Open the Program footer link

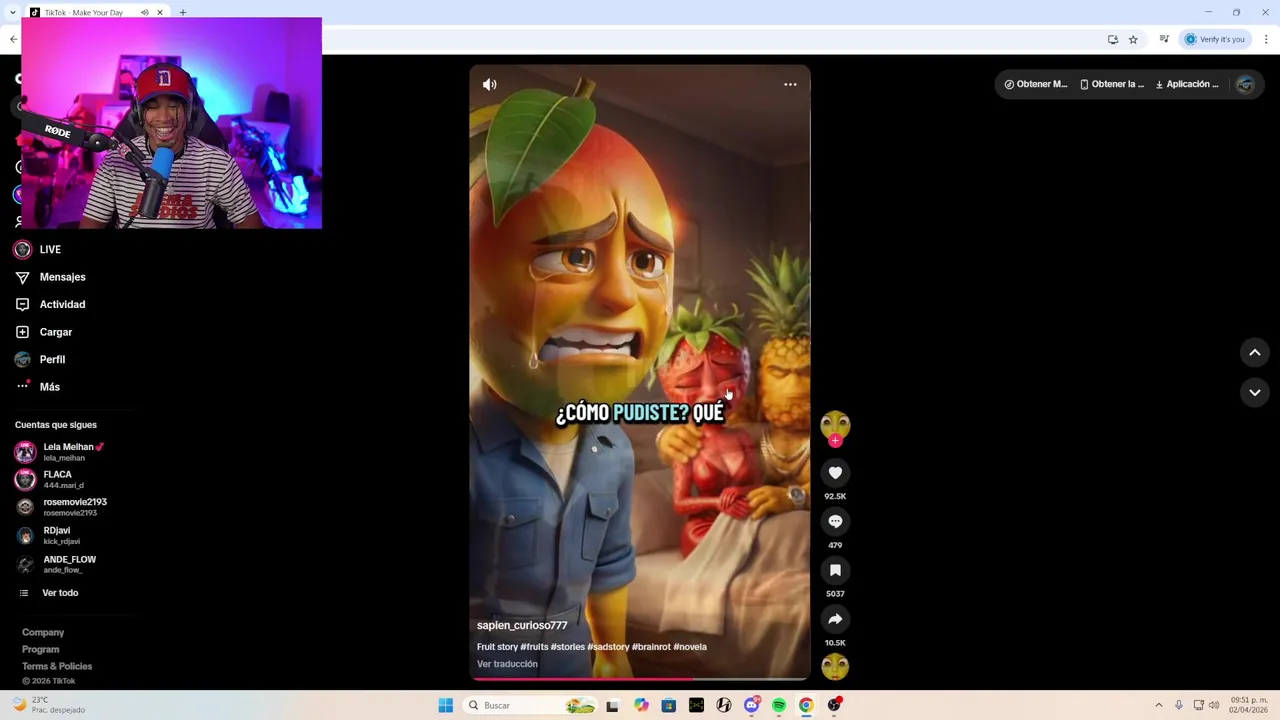[40, 649]
